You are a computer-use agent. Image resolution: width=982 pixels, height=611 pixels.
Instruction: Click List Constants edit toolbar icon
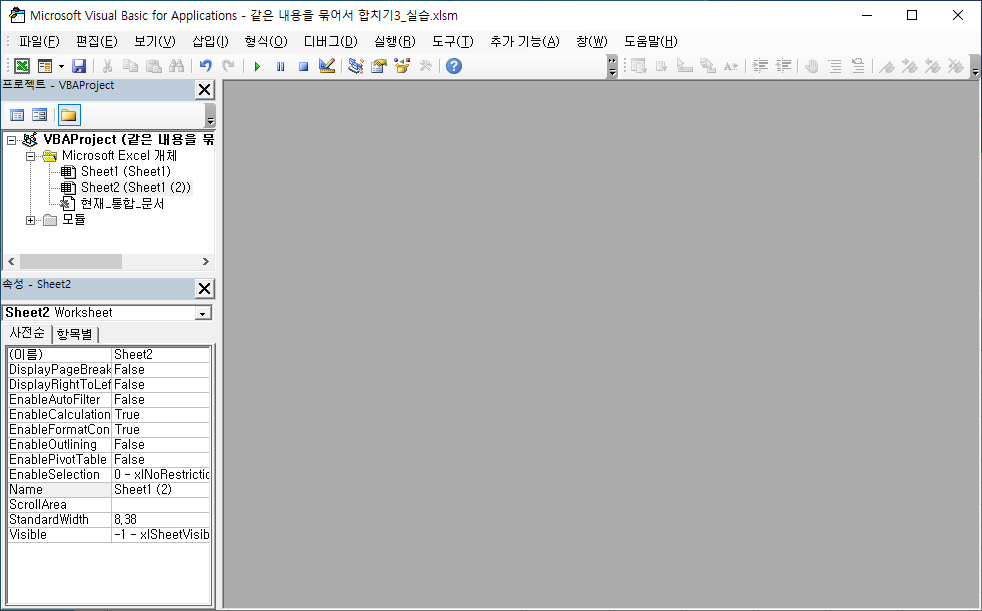(x=661, y=66)
